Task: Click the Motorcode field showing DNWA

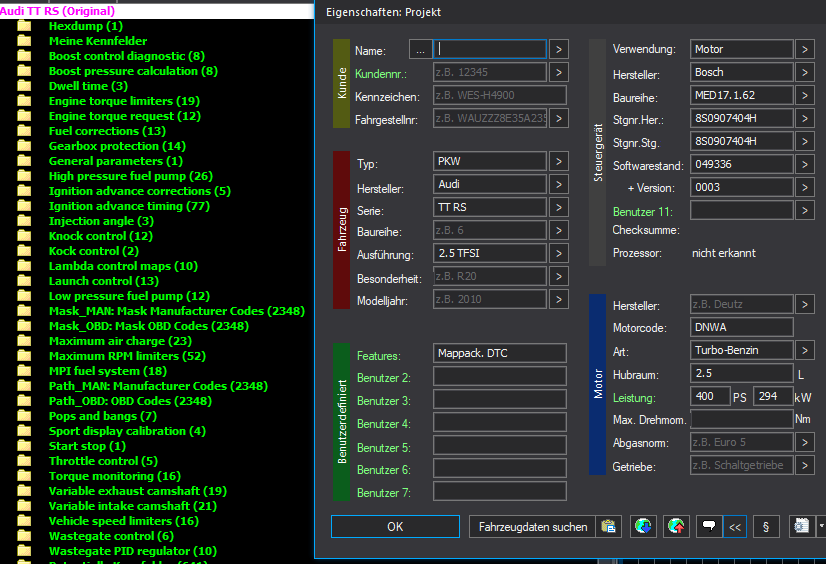Action: [741, 327]
